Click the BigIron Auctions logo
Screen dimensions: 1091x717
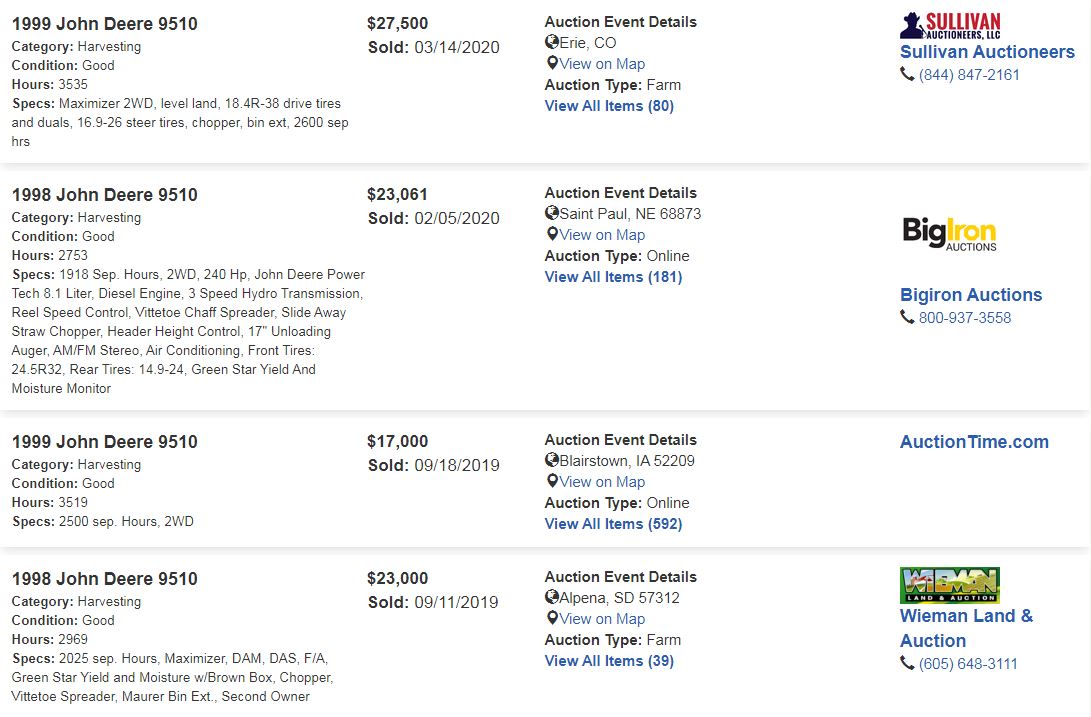tap(949, 233)
